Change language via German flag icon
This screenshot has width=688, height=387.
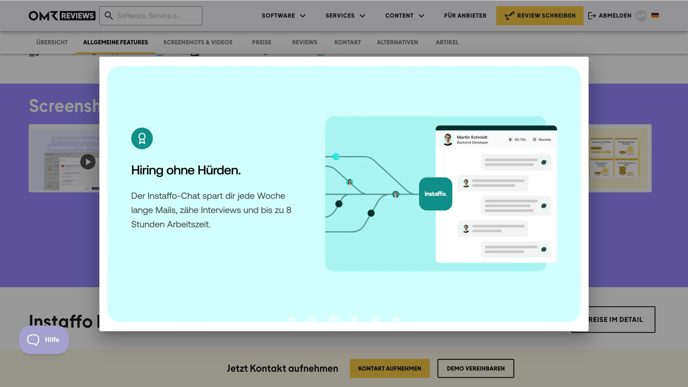(655, 16)
